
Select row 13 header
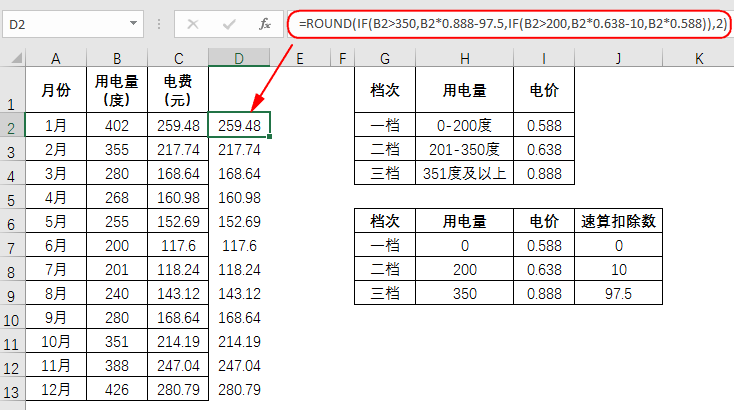point(12,390)
